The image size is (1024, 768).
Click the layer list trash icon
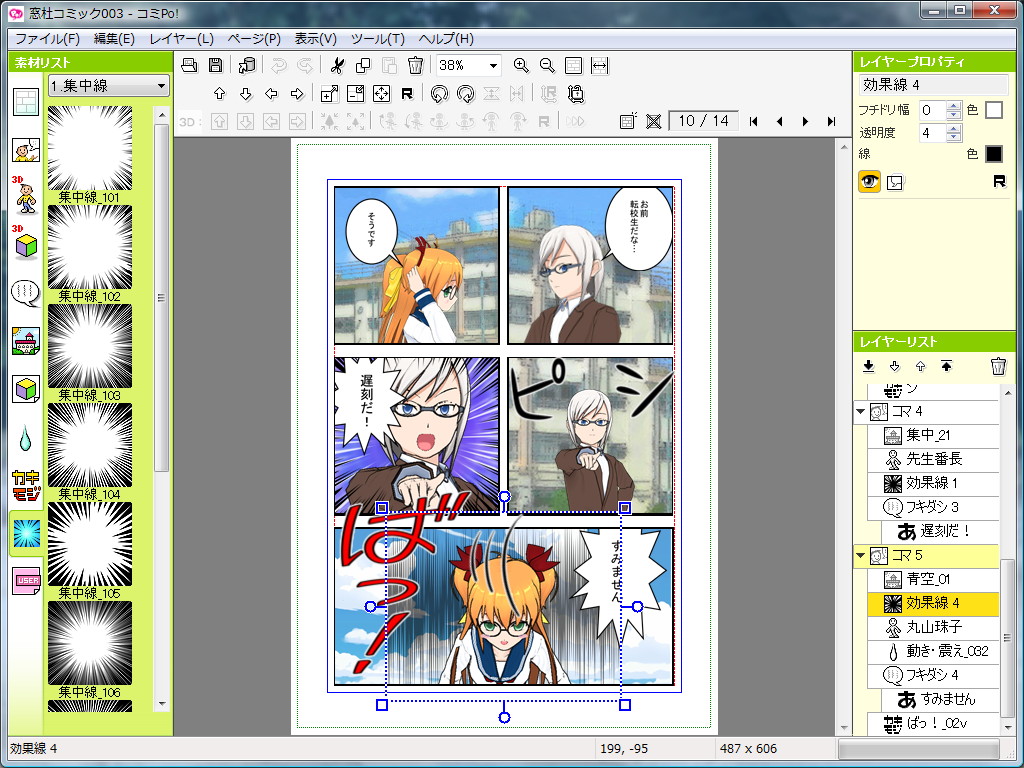pyautogui.click(x=998, y=366)
